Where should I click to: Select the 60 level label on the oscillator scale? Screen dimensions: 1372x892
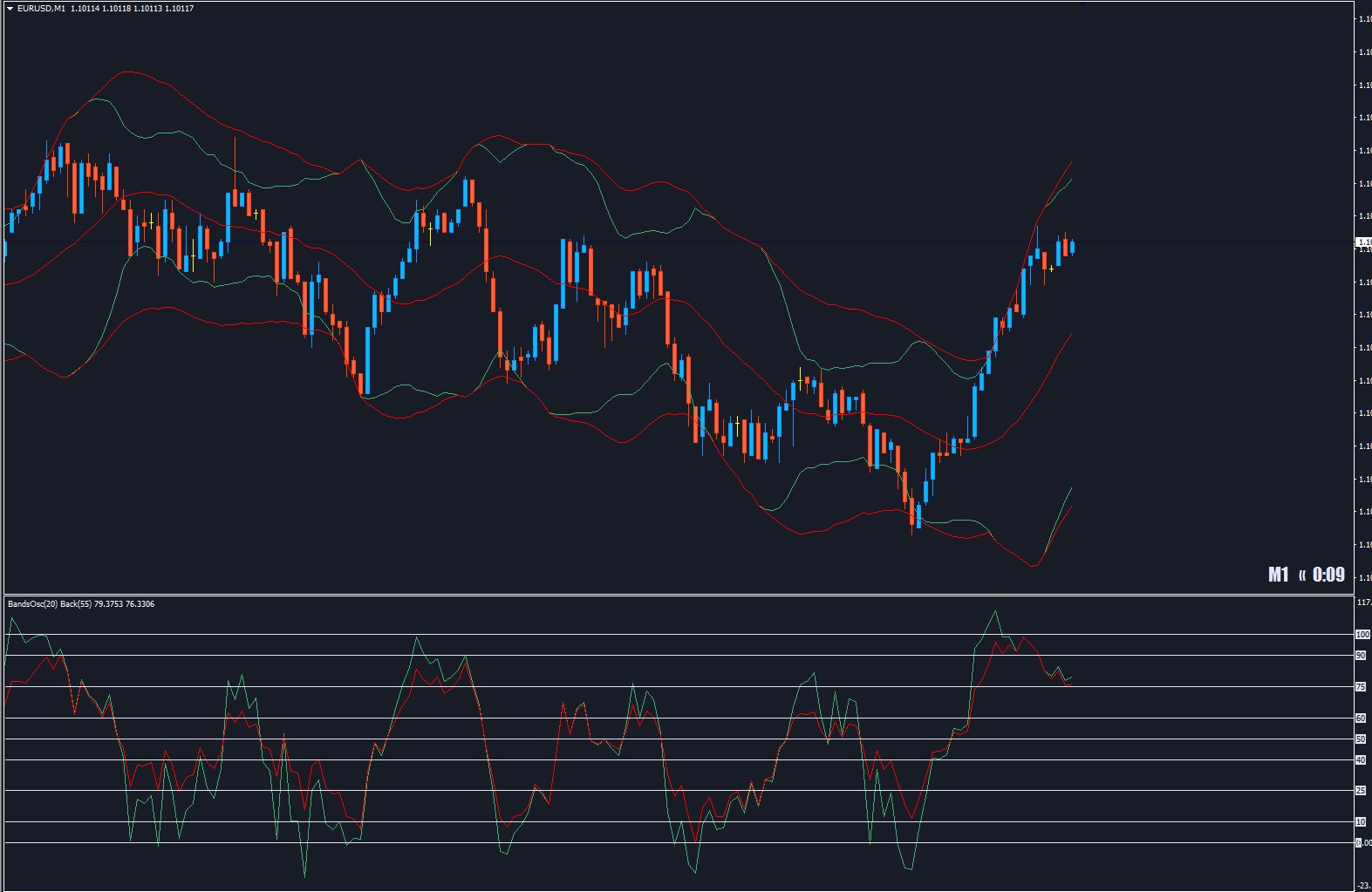1361,718
